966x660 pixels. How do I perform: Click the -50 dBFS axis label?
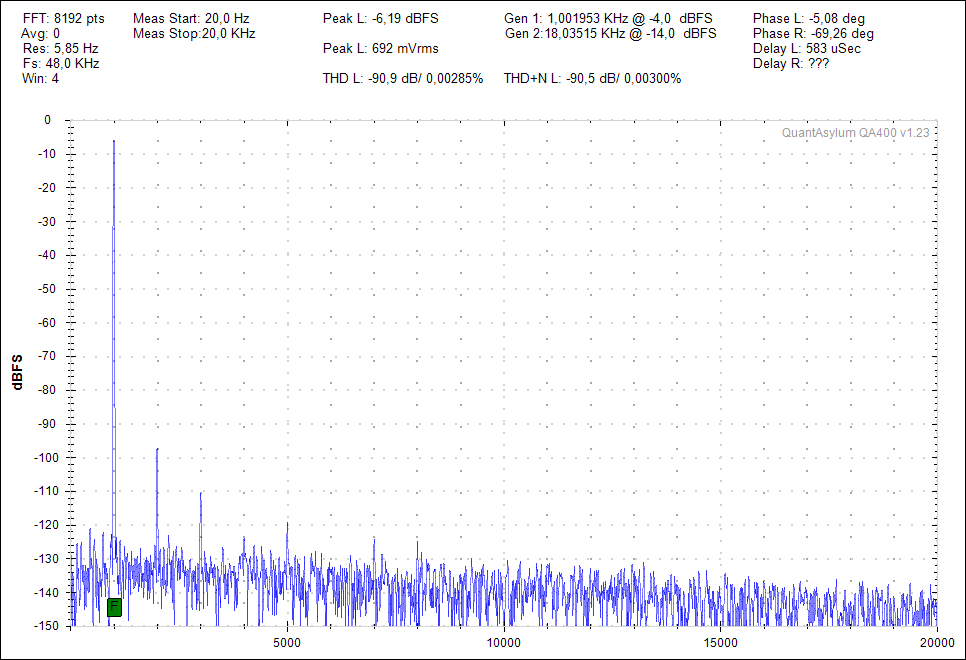click(47, 289)
